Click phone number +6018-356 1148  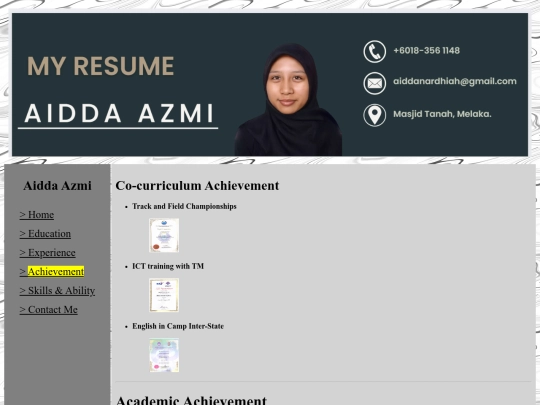click(x=426, y=51)
